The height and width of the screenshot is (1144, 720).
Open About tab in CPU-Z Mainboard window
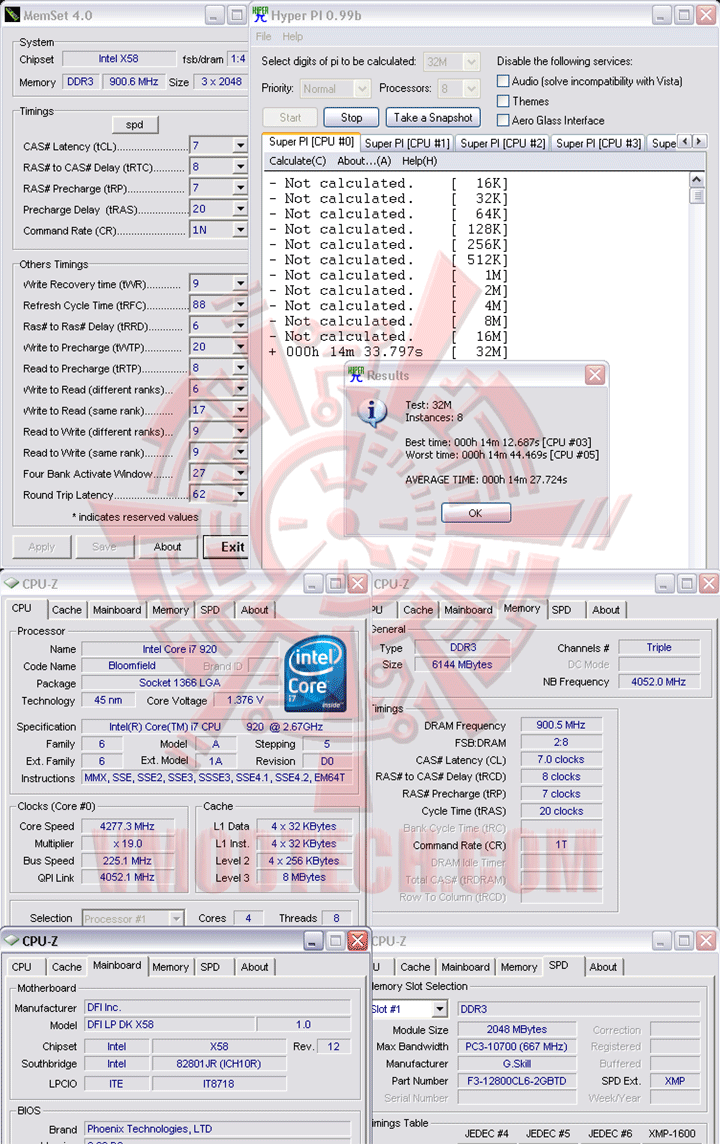(255, 967)
